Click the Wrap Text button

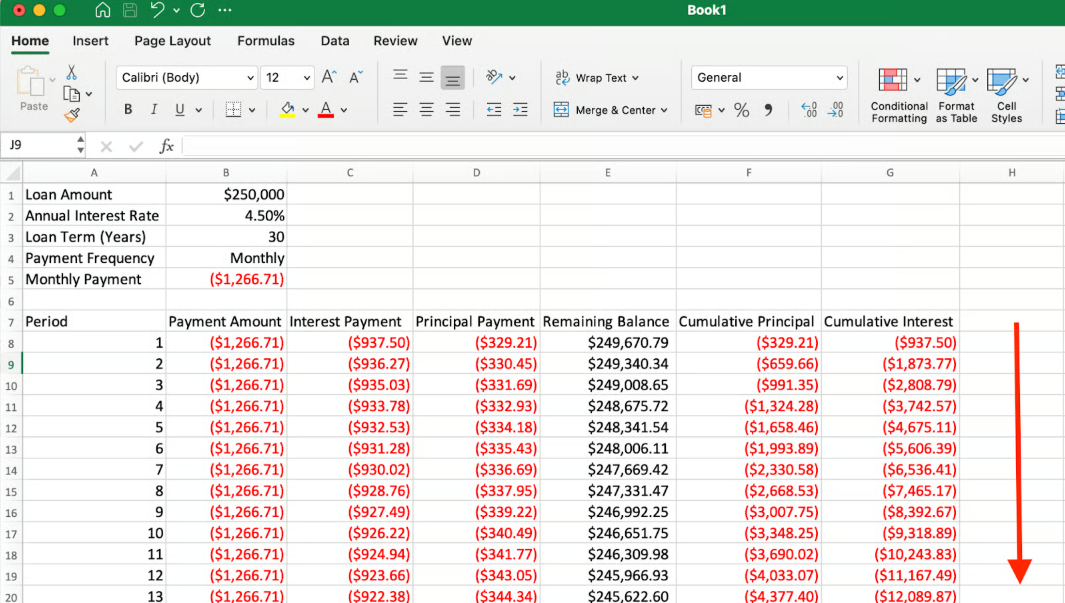[597, 78]
